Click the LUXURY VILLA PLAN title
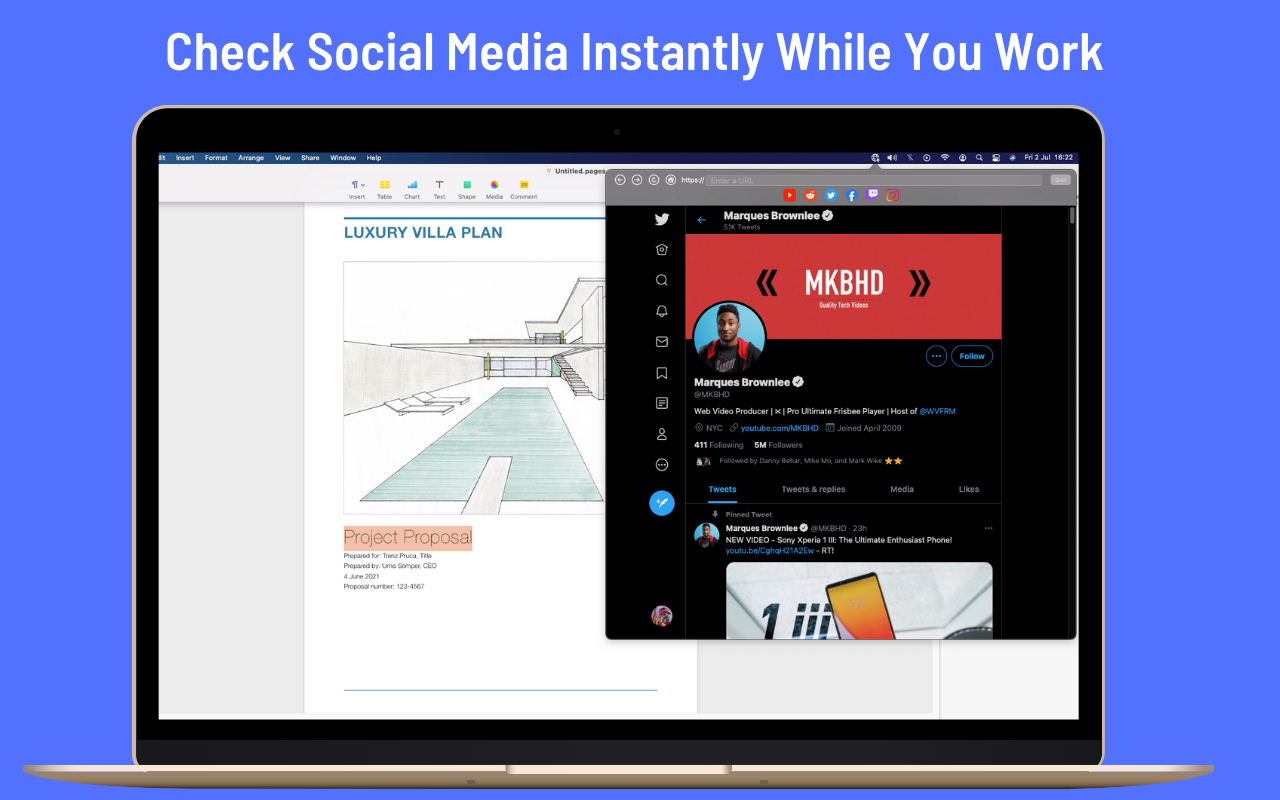 pos(423,232)
